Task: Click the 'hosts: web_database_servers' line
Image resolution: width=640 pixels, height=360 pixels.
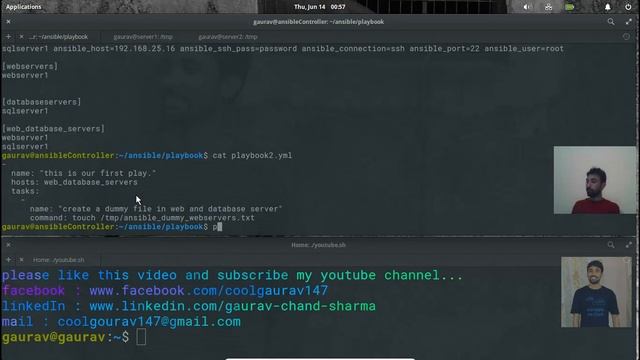Action: 74,182
